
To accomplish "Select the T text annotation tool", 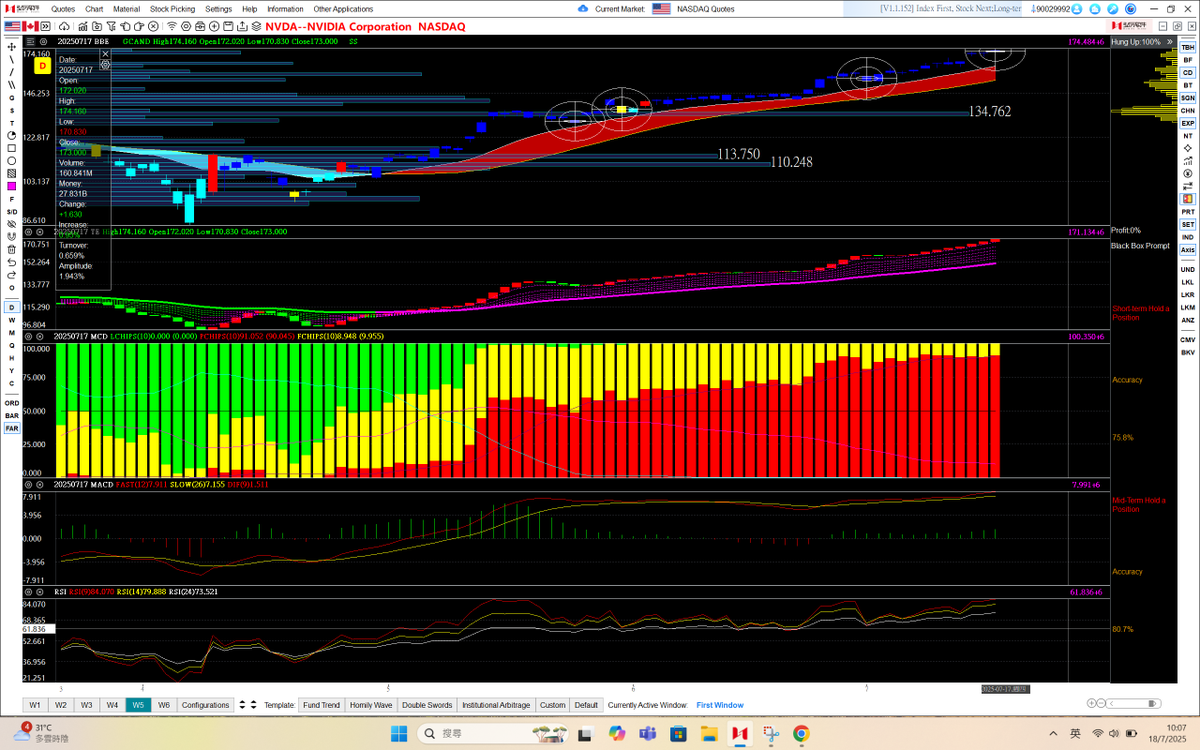I will (12, 122).
